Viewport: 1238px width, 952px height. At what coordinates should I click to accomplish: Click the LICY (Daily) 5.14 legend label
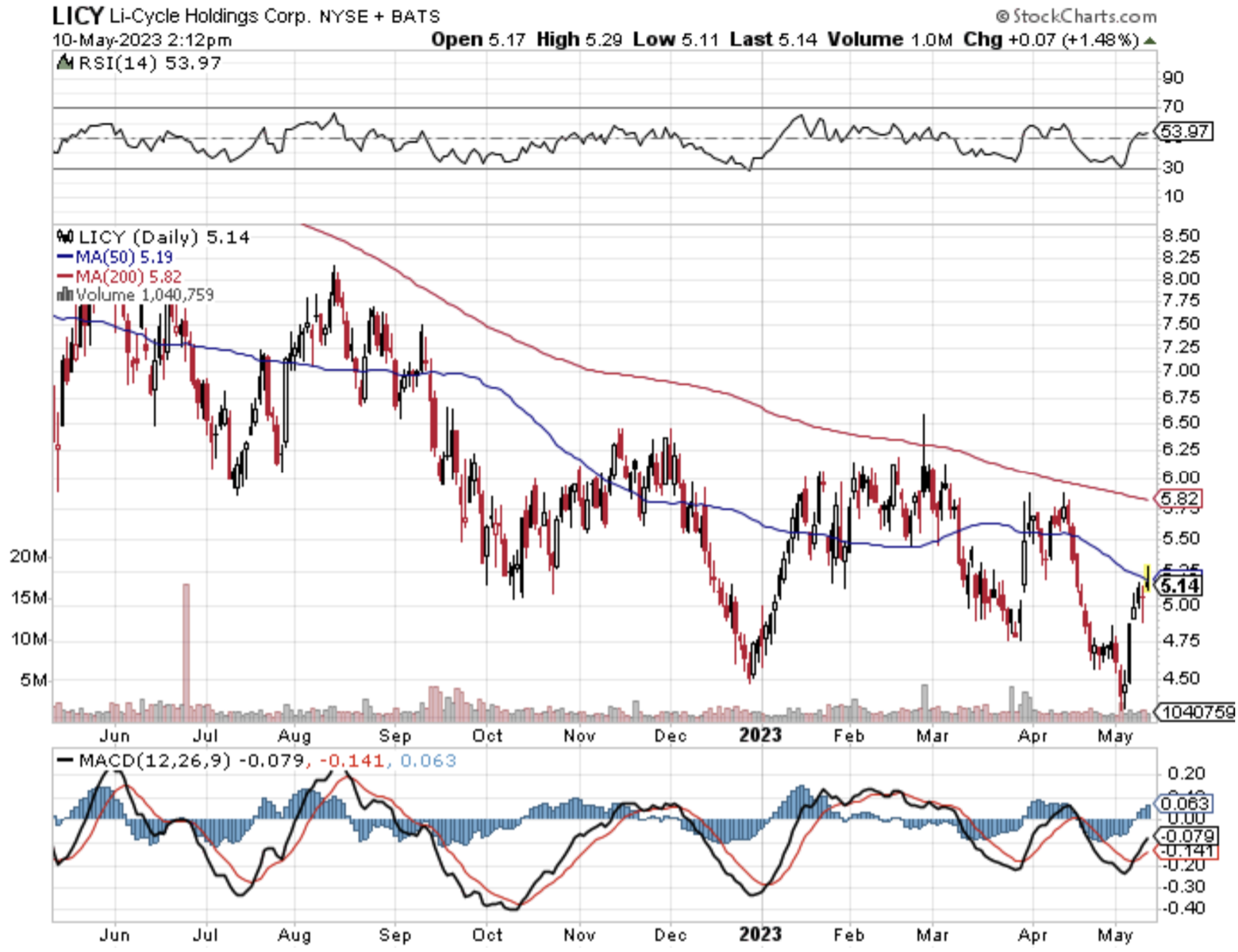(x=164, y=236)
